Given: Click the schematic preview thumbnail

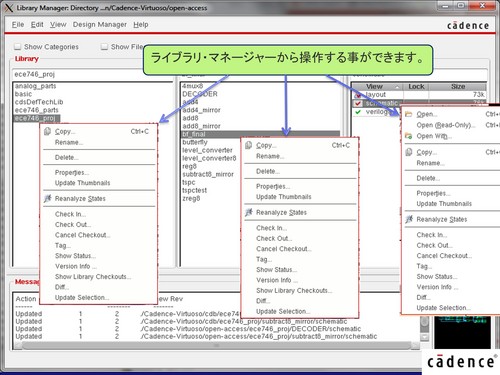Looking at the screenshot, I should tap(462, 332).
